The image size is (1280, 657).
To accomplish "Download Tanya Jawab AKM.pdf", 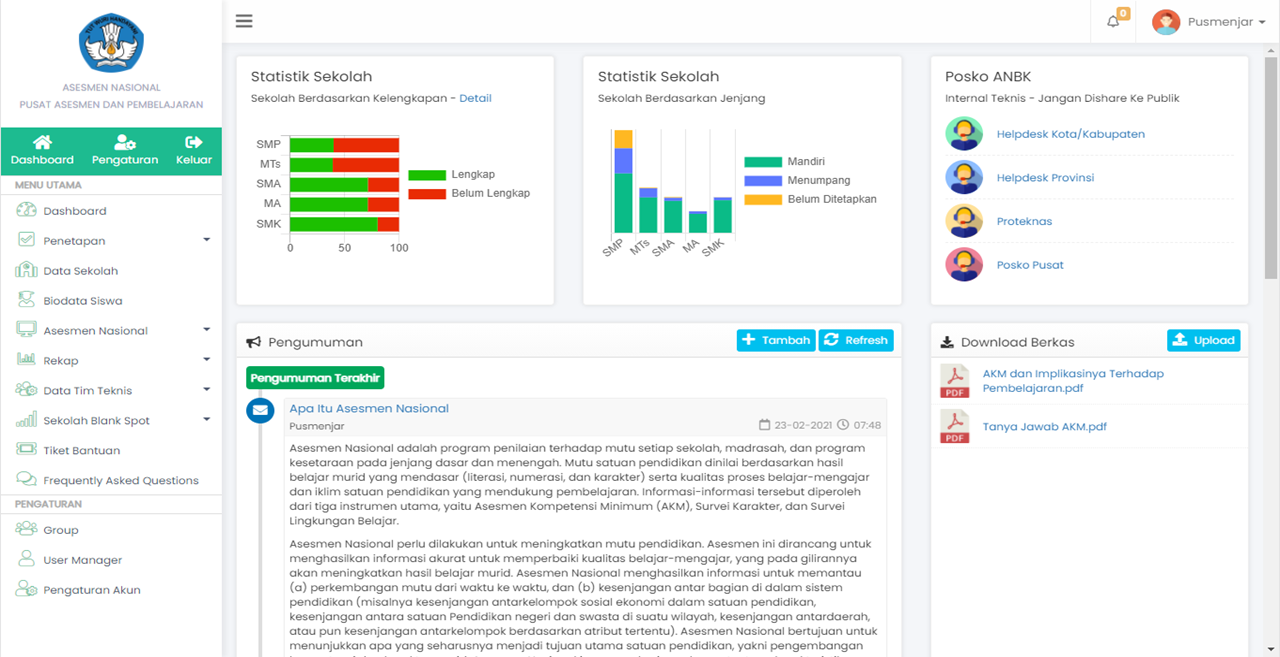I will pyautogui.click(x=1044, y=427).
